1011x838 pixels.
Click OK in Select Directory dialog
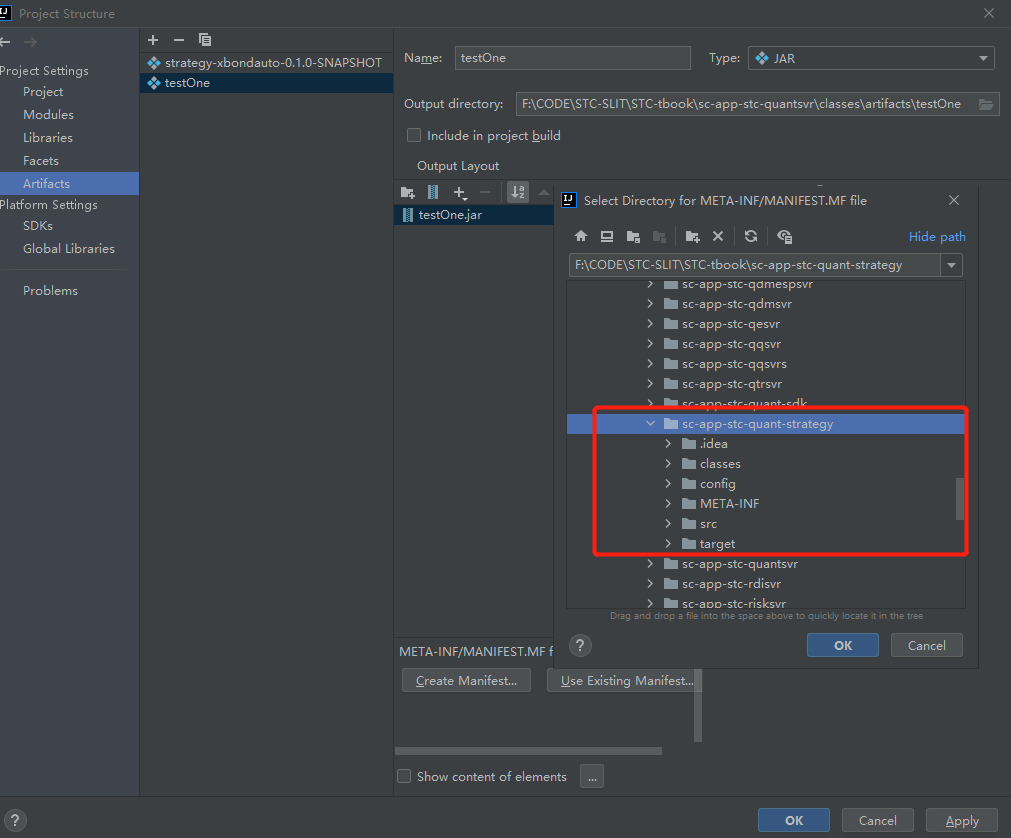(x=843, y=645)
